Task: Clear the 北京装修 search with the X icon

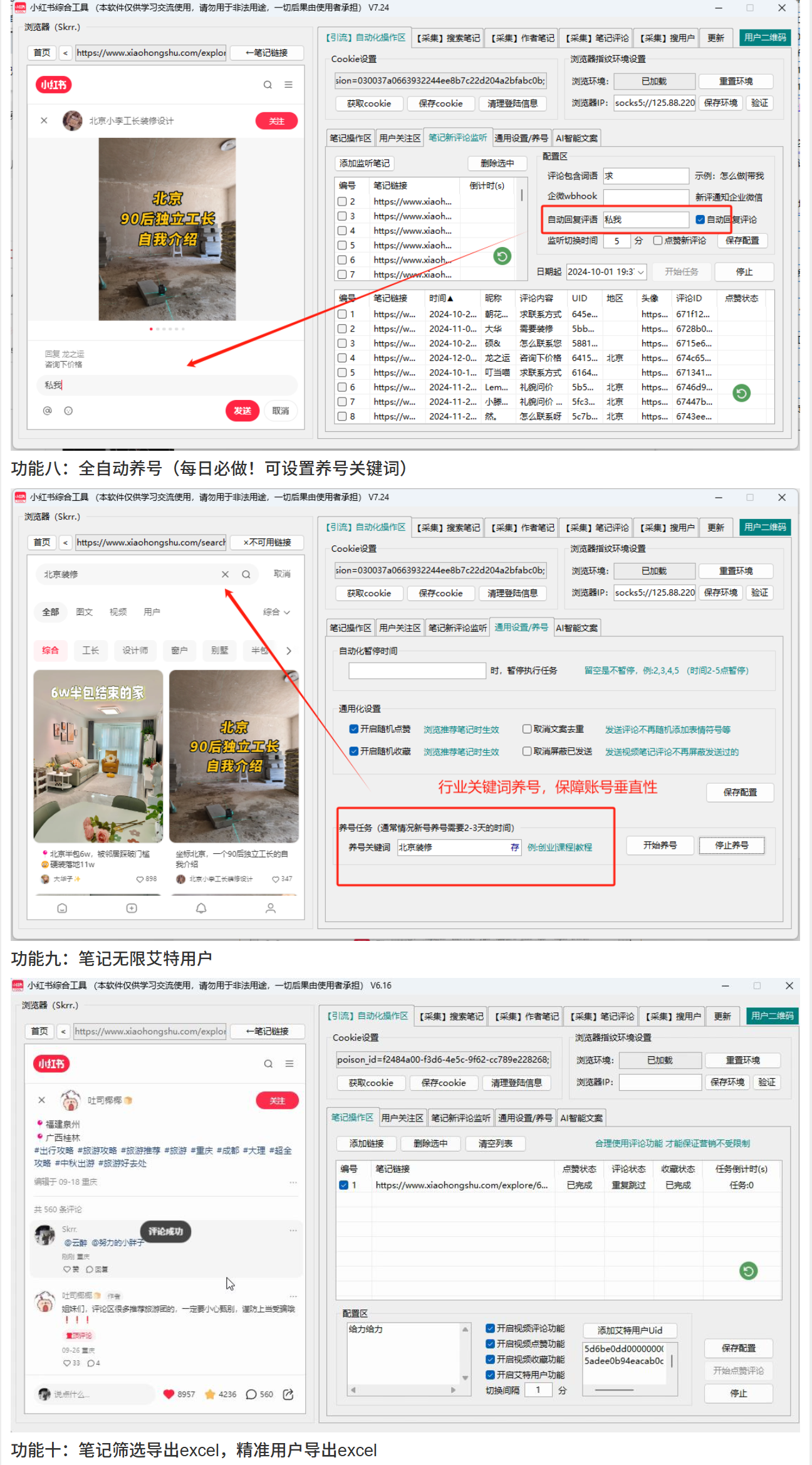Action: pos(225,574)
